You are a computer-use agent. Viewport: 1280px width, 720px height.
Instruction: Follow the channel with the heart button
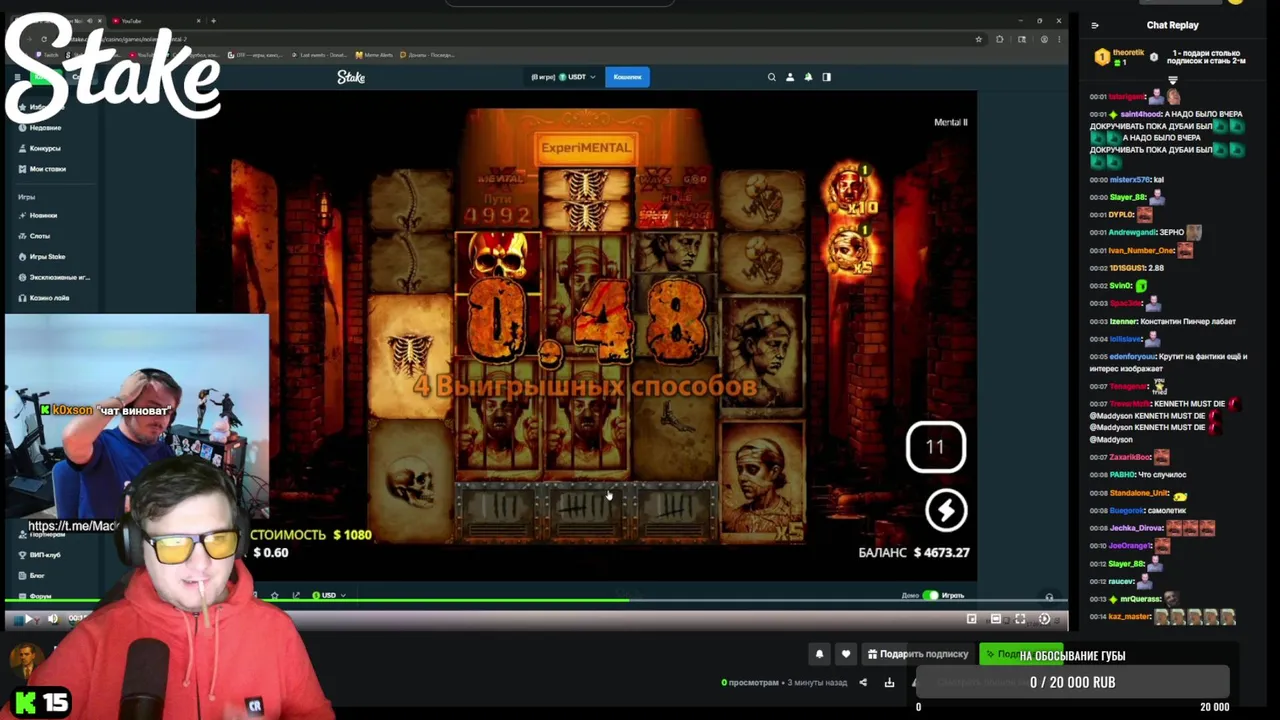(846, 654)
